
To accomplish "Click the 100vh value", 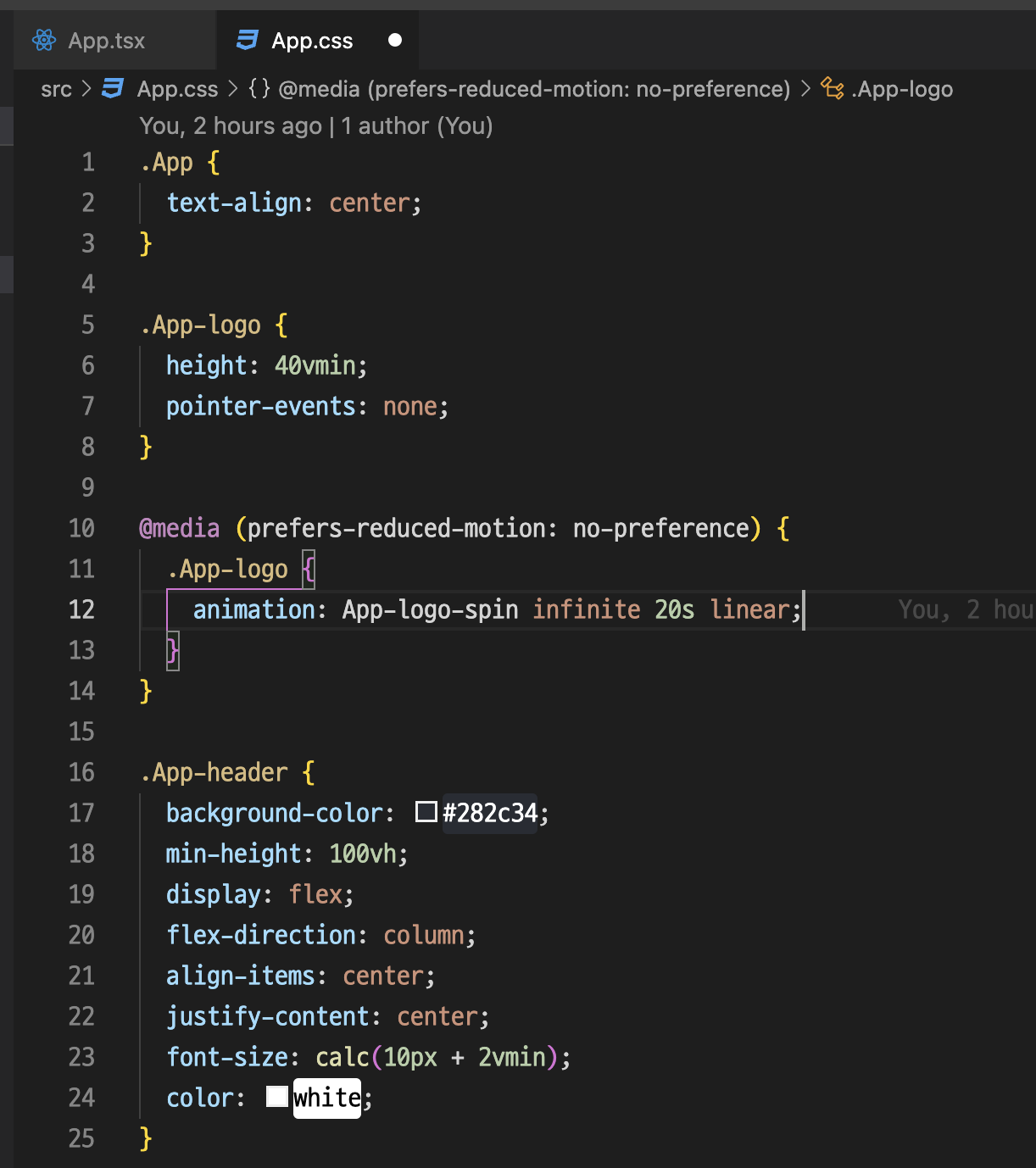I will 363,854.
